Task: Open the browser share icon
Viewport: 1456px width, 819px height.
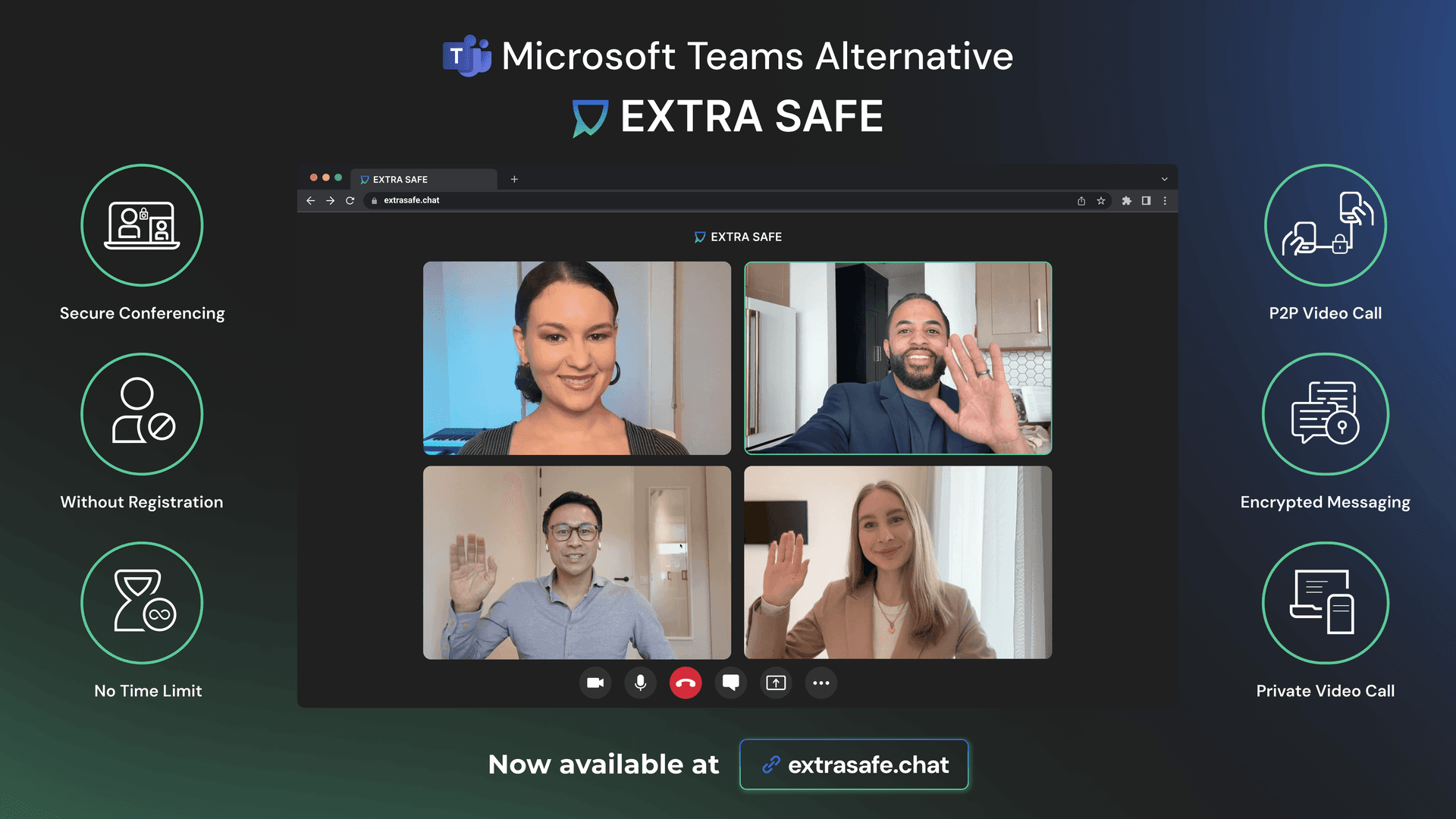Action: pos(1081,200)
